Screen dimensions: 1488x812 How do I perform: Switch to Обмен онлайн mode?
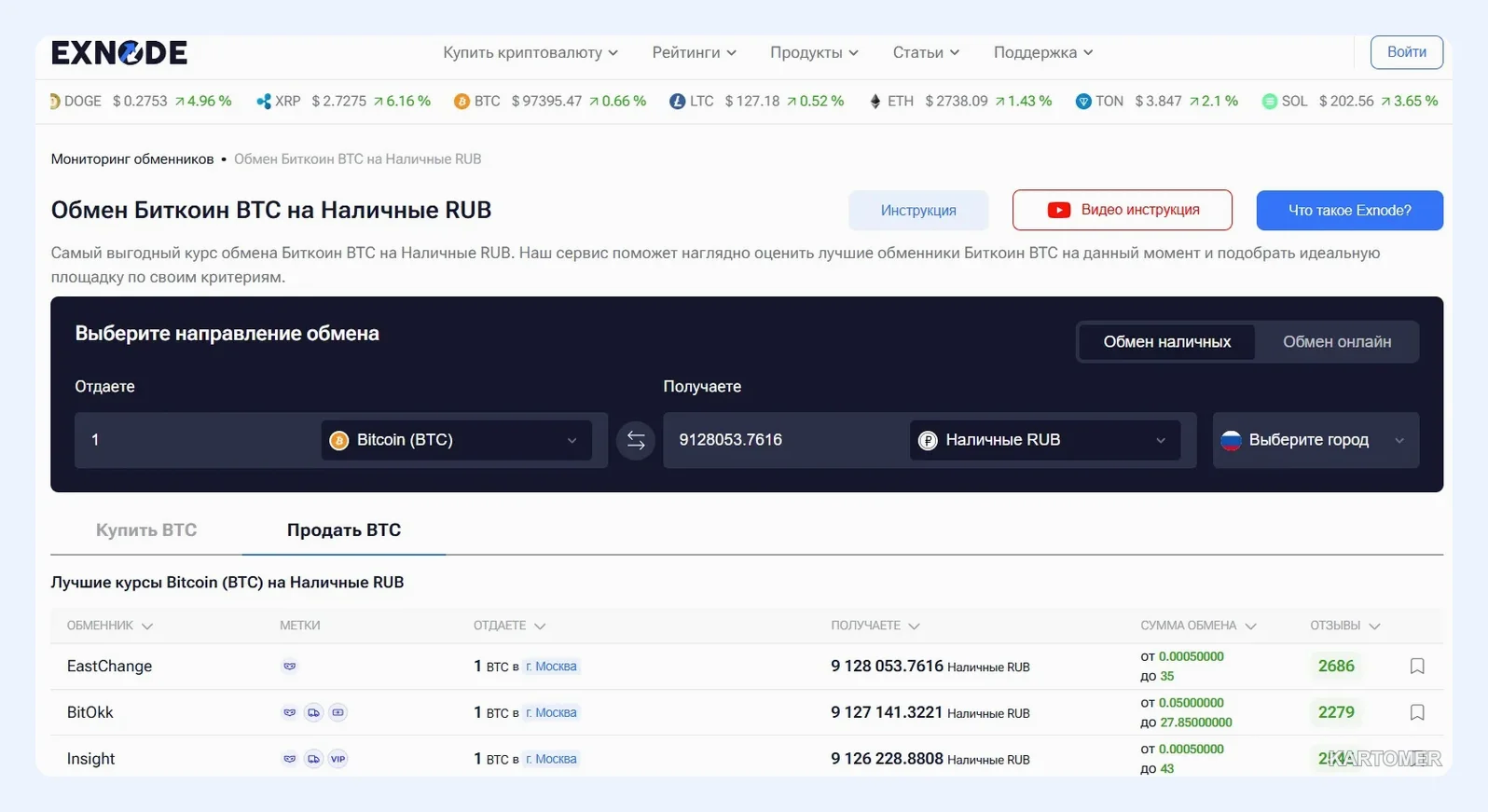1337,342
